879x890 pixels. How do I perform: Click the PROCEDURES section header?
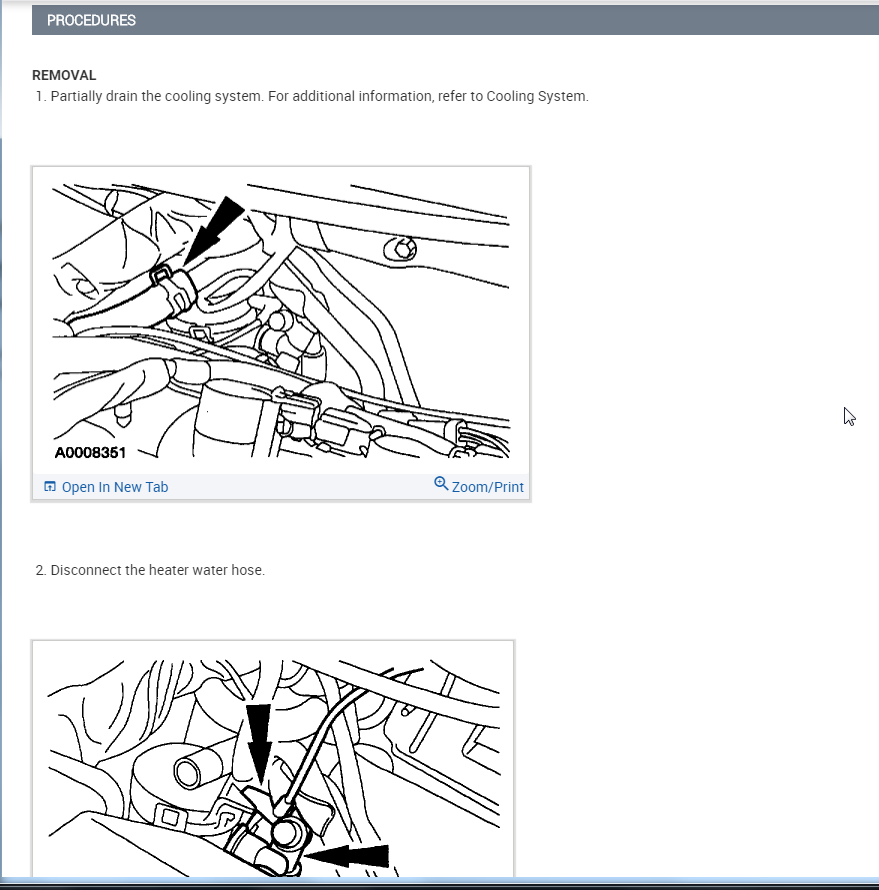point(455,20)
